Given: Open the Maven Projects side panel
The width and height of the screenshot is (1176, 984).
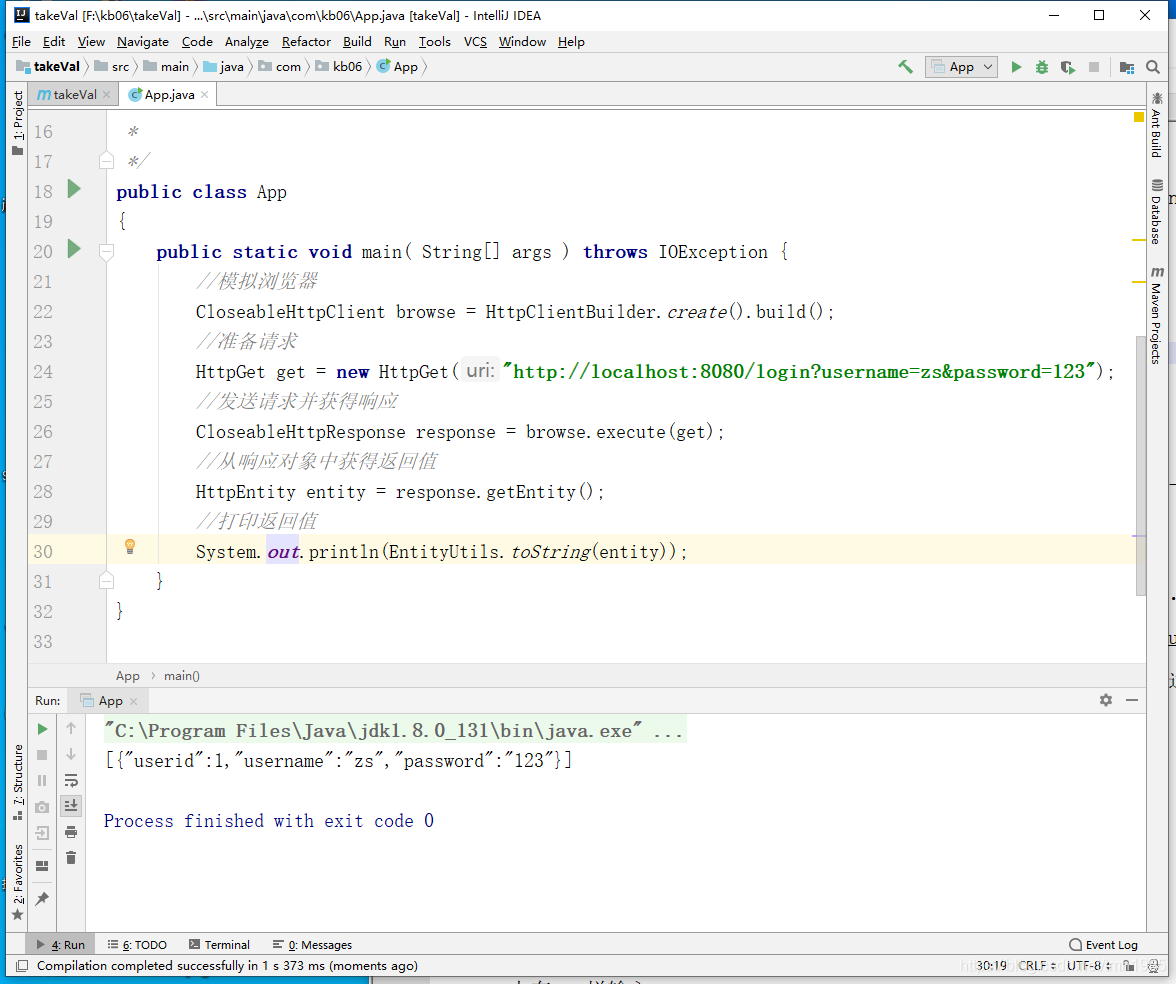Looking at the screenshot, I should (1156, 316).
